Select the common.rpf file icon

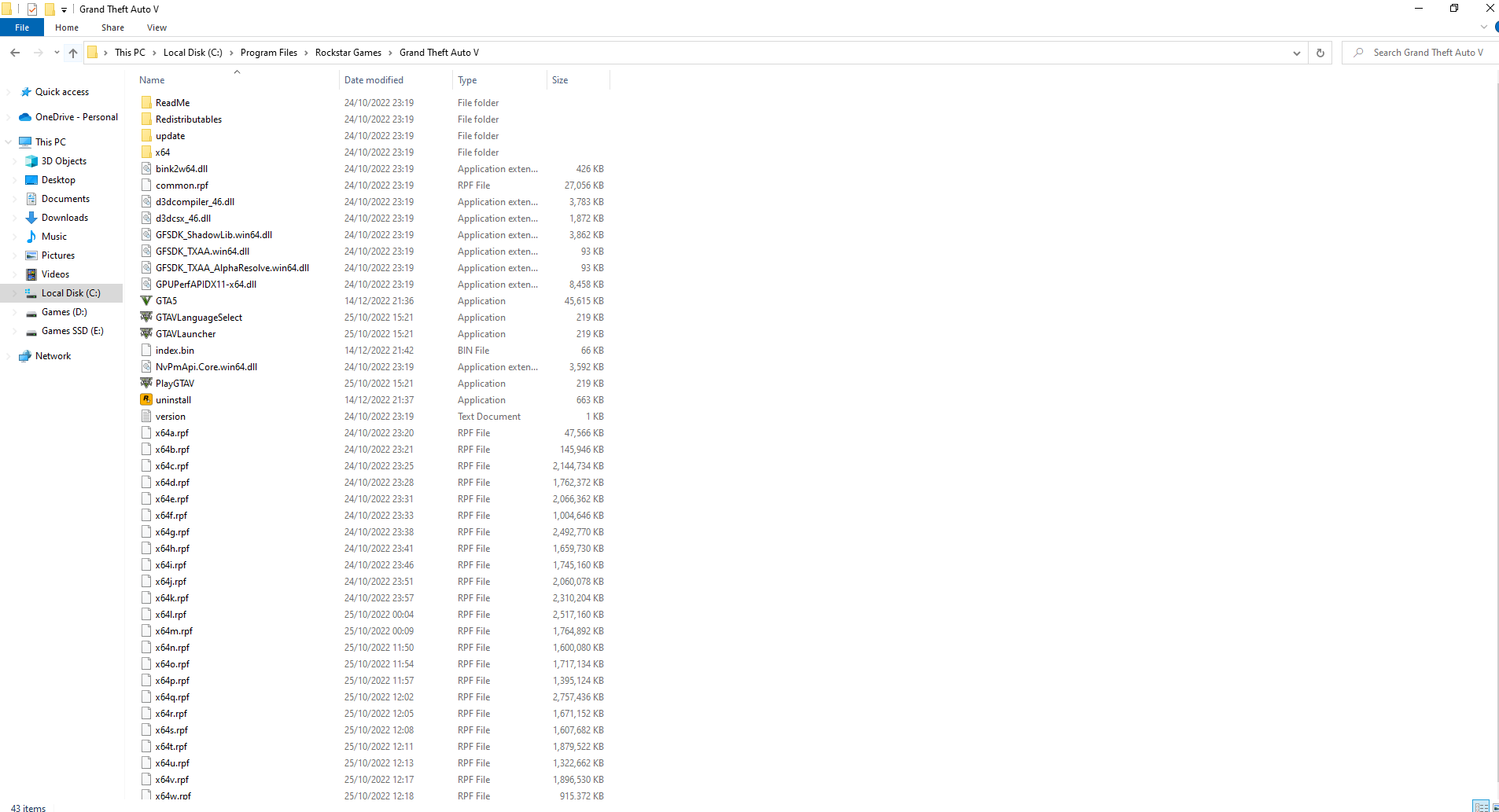pyautogui.click(x=146, y=186)
